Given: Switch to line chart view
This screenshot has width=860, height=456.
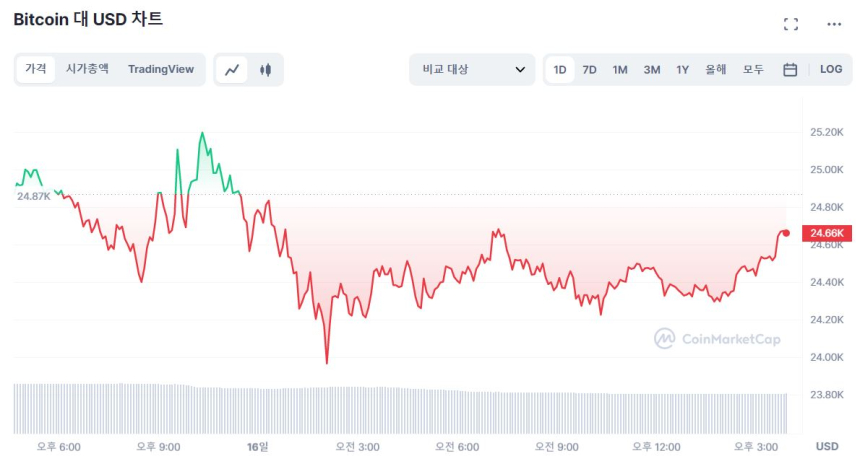Looking at the screenshot, I should (232, 70).
